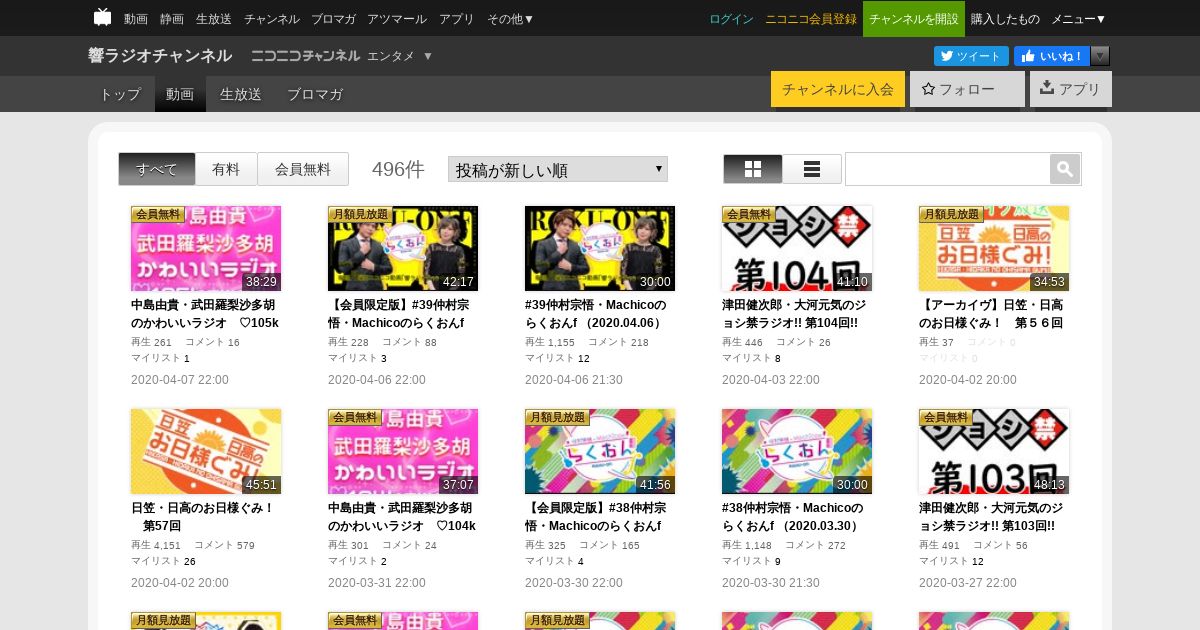Click the 購入したもの link

[1005, 19]
